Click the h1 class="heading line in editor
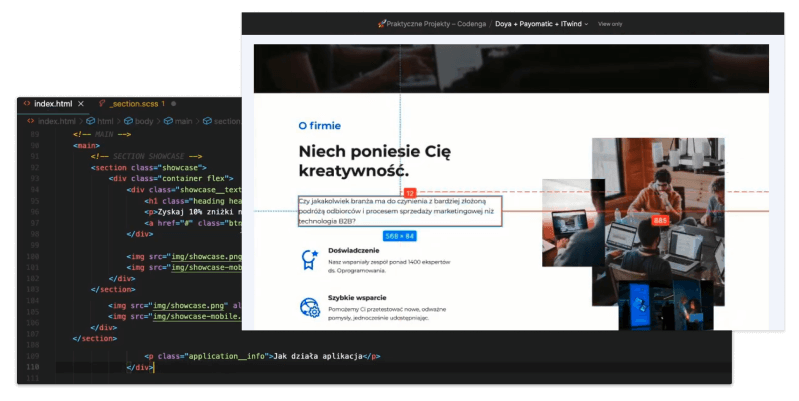 click(x=193, y=201)
